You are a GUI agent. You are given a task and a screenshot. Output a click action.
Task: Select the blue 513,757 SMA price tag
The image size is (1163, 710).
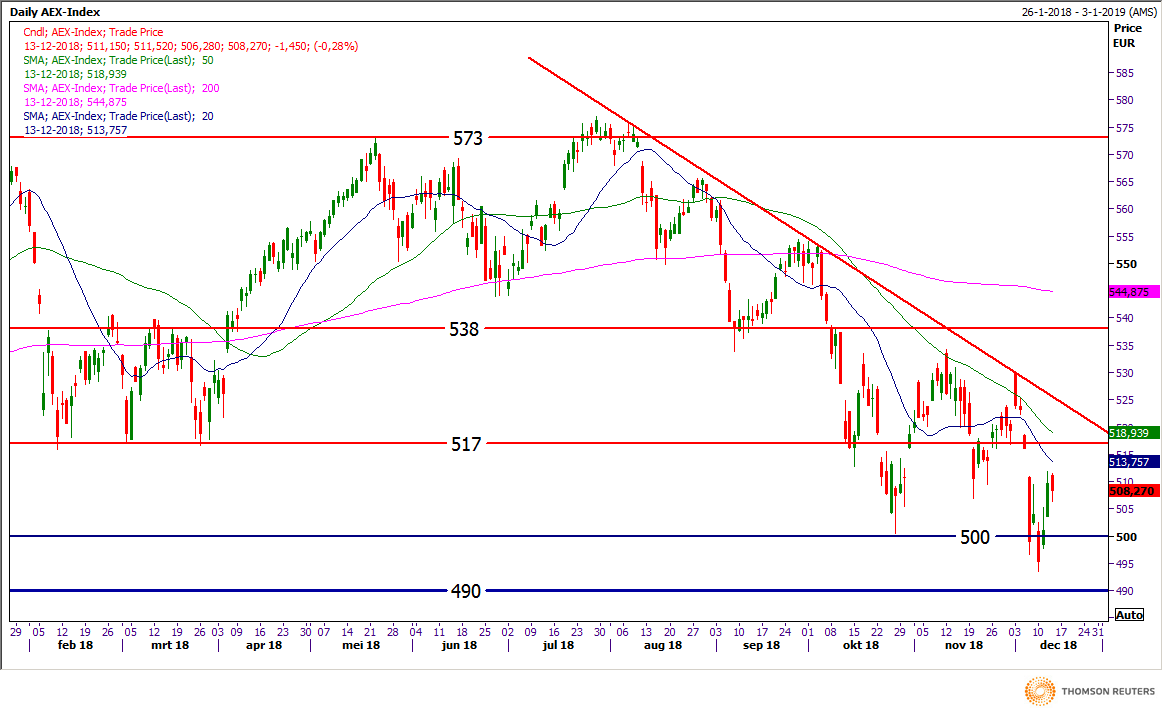point(1133,462)
